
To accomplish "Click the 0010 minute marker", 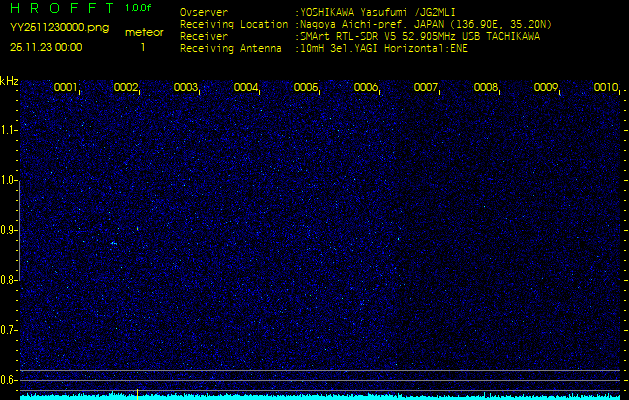I will (x=606, y=88).
